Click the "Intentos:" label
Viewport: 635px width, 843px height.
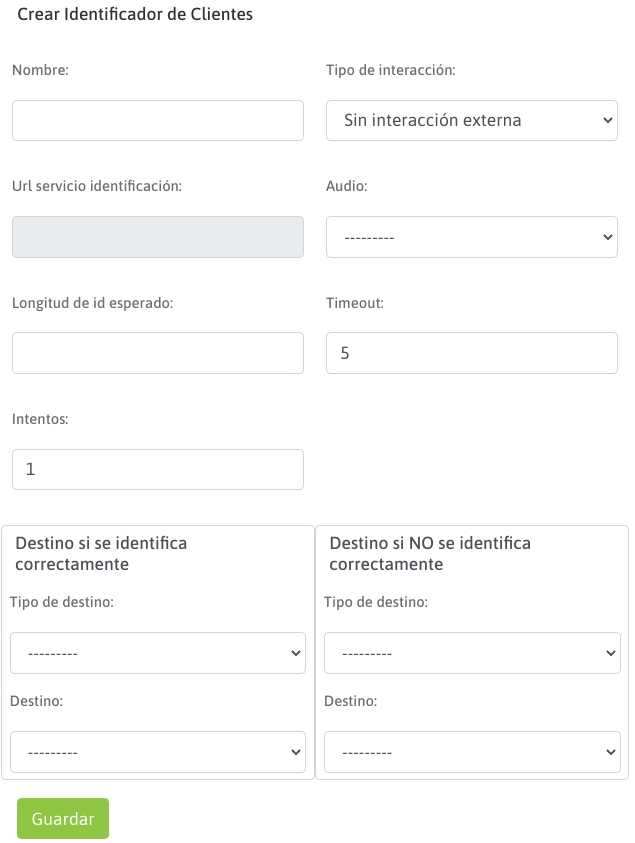pyautogui.click(x=40, y=419)
